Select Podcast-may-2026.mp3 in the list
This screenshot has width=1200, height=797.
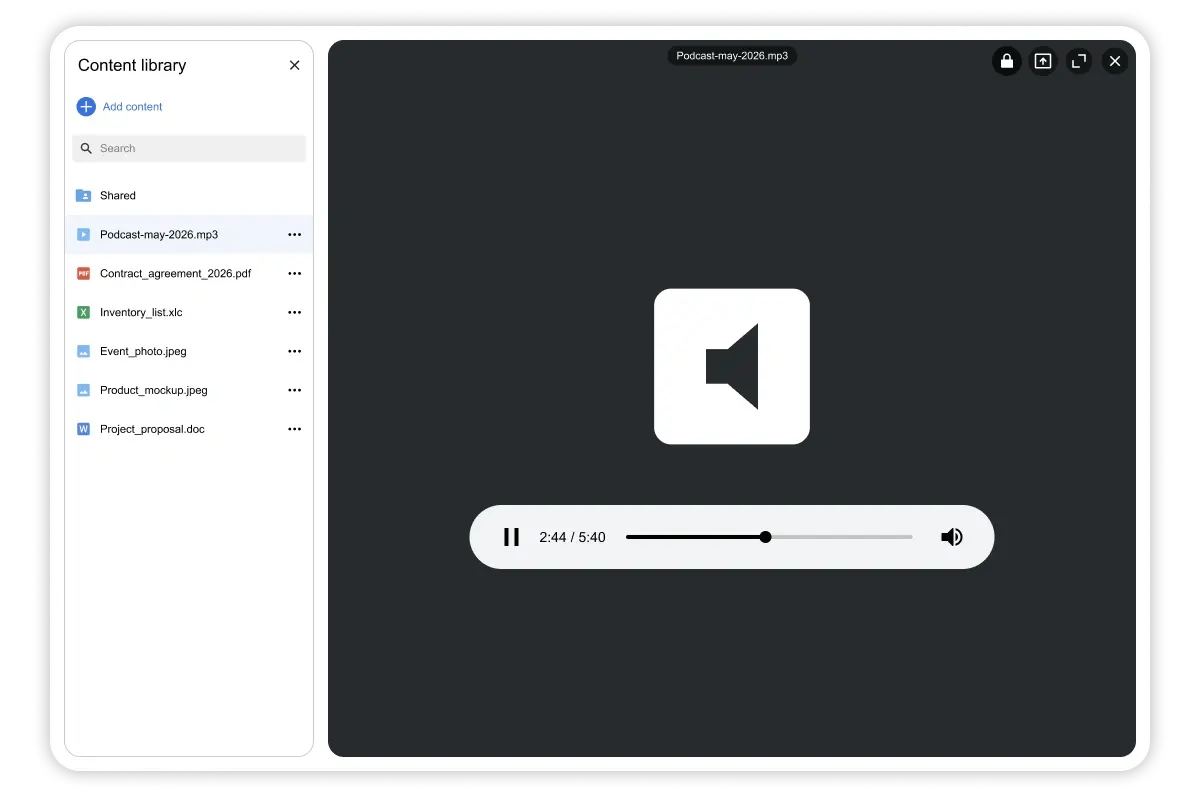[189, 234]
